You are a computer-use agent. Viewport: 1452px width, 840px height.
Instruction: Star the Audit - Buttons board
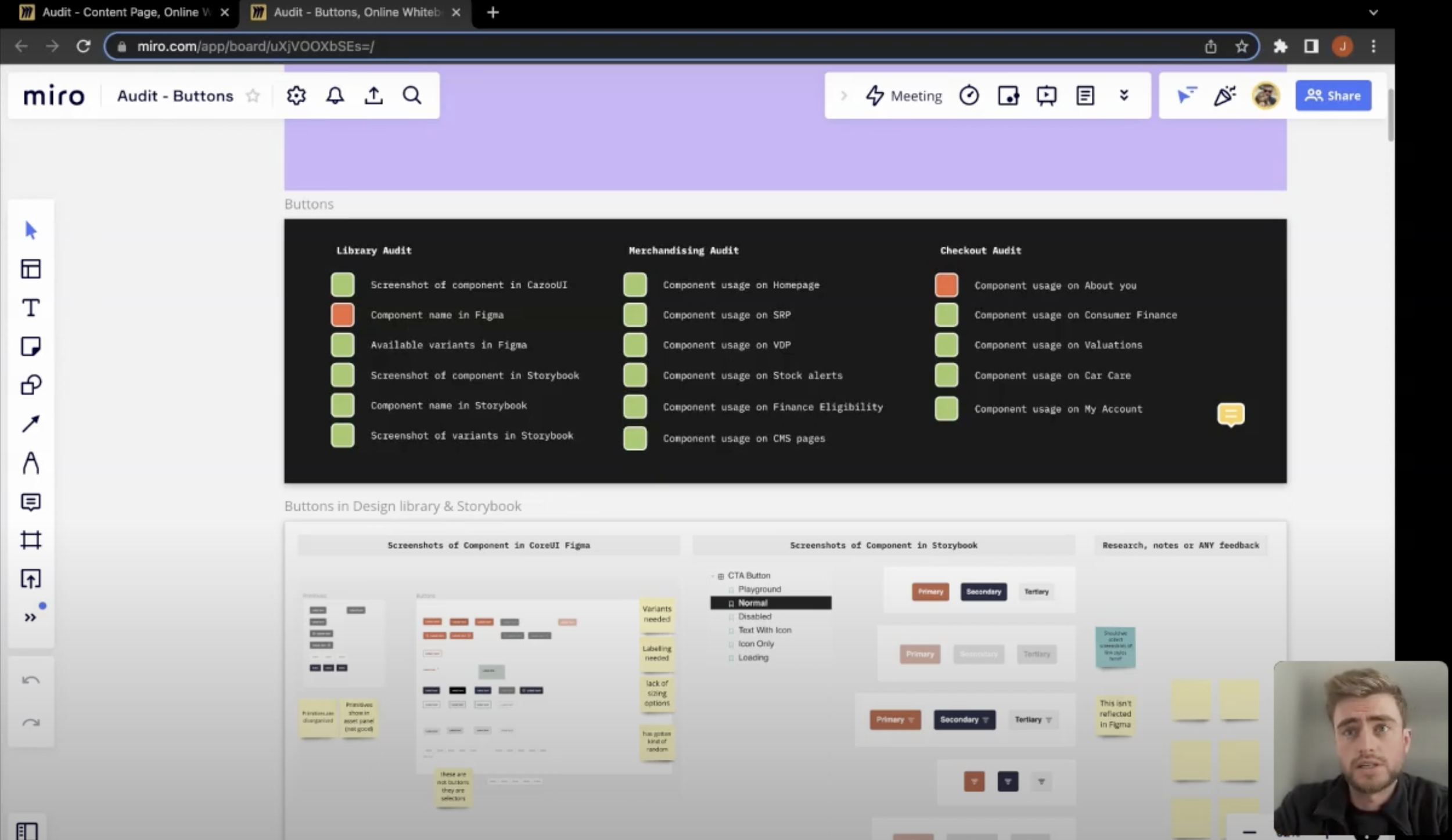click(253, 96)
